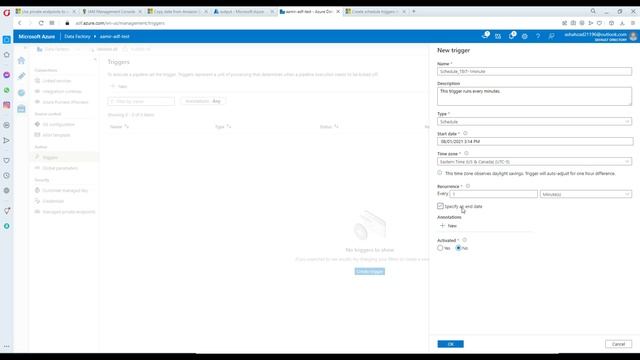Click Data Factory breadcrumb link
Viewport: 640px width, 360px height.
77,36
